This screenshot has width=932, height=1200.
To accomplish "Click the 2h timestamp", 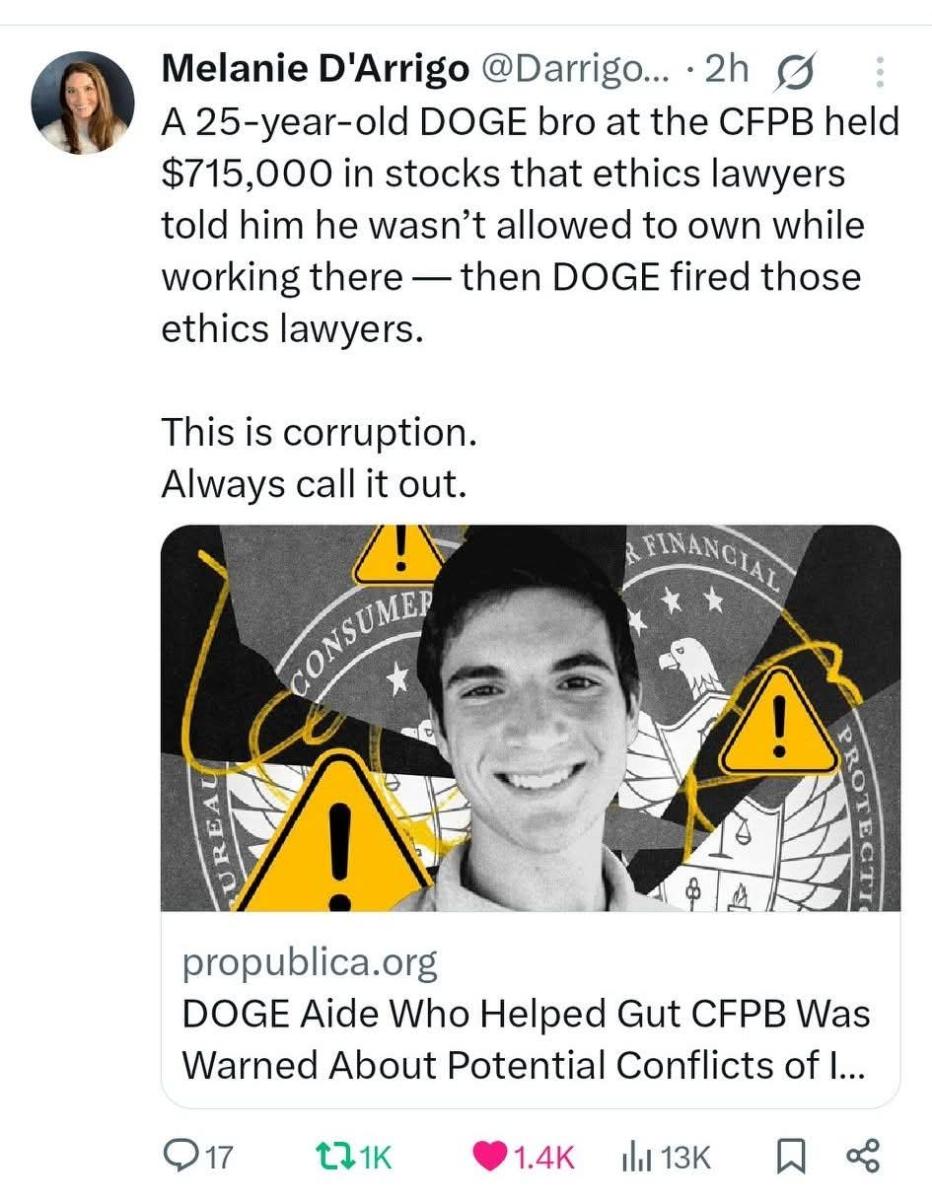I will coord(726,68).
